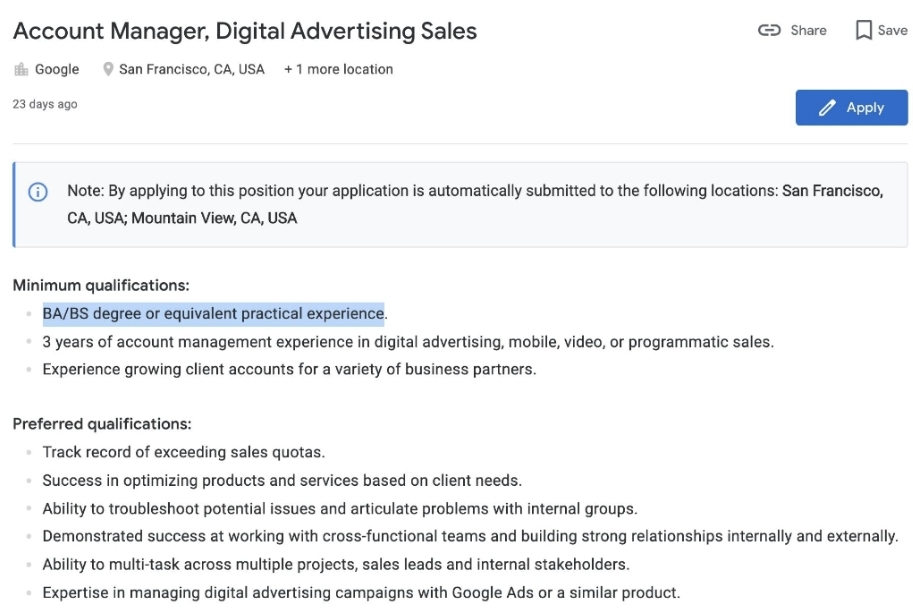Click the Share text label
The image size is (913, 608).
point(808,30)
